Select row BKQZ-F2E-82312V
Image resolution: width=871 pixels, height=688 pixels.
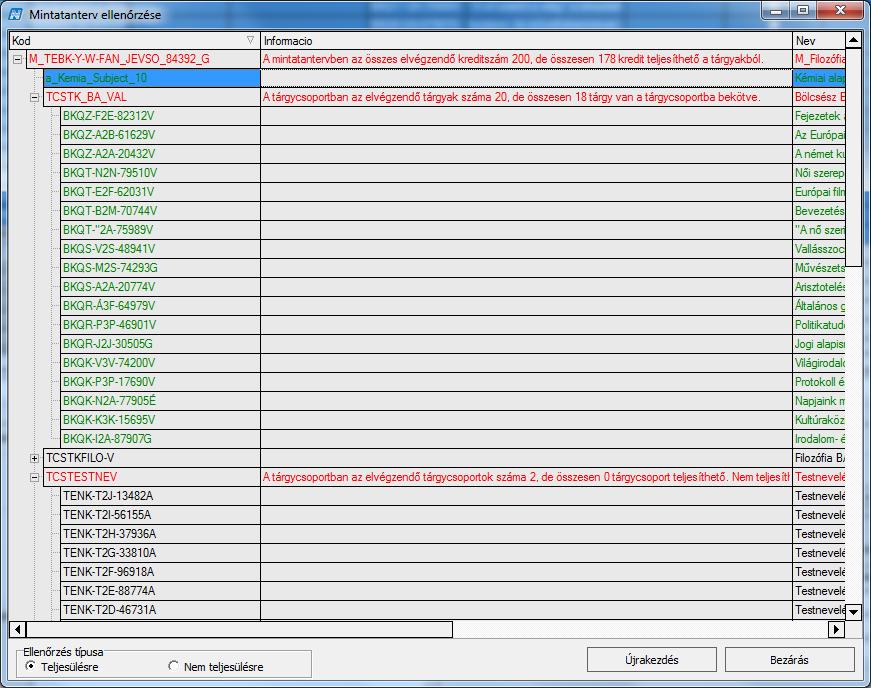(160, 116)
